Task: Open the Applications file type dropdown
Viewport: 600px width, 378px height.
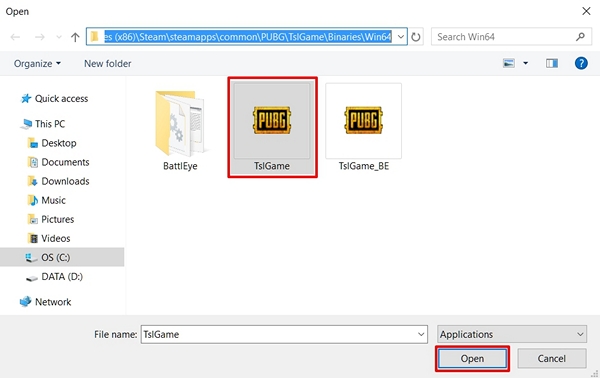Action: point(512,334)
